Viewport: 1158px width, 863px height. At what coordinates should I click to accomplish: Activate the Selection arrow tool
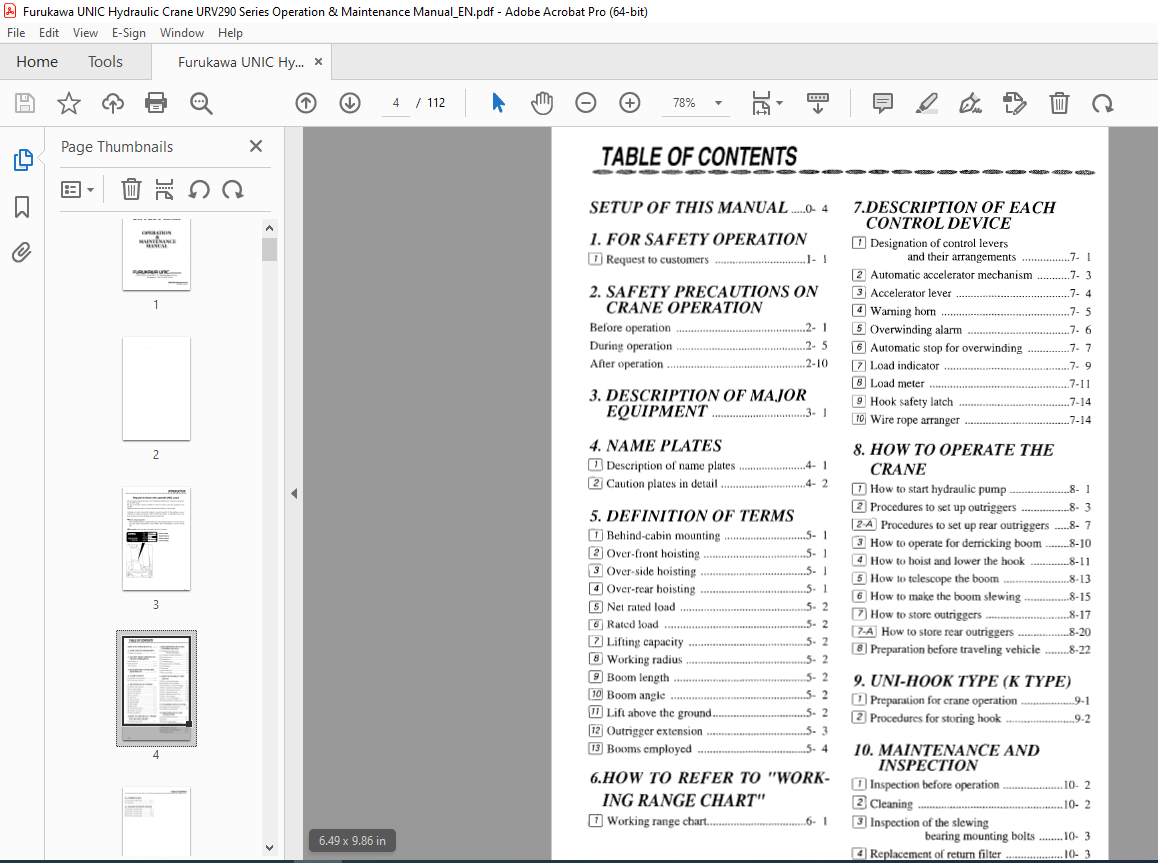(499, 103)
